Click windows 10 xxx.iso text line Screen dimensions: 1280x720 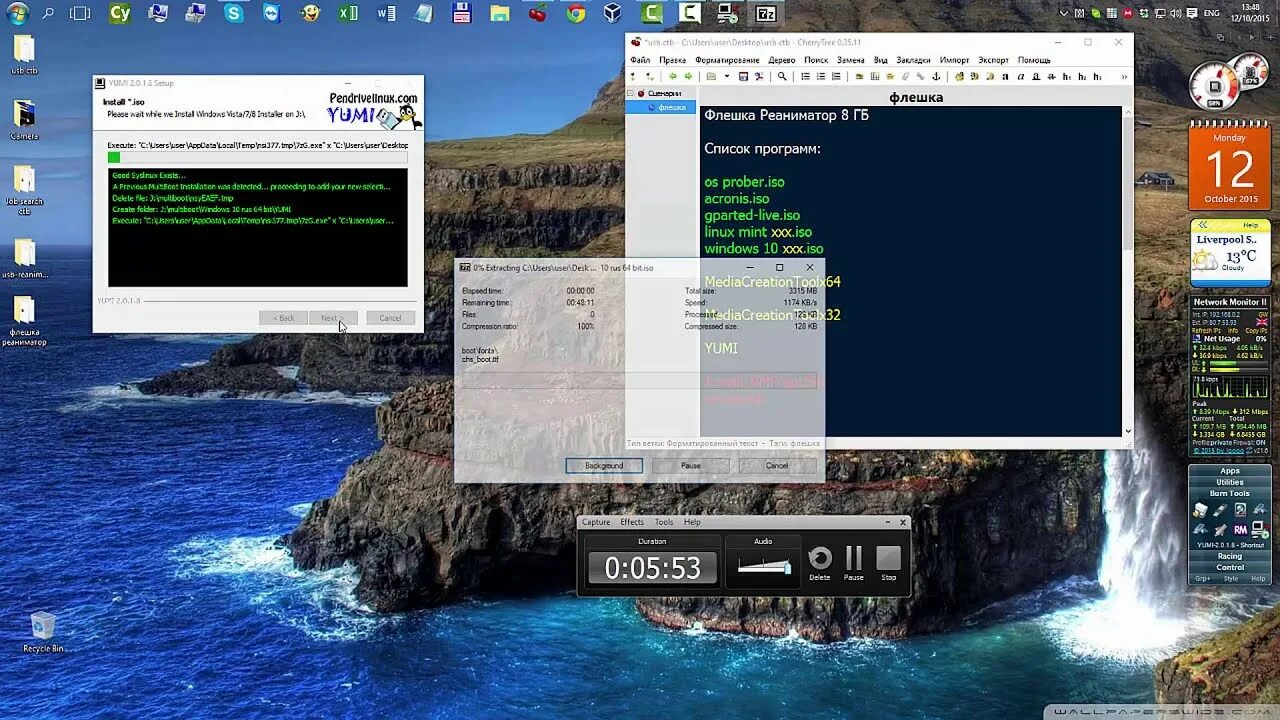[764, 249]
